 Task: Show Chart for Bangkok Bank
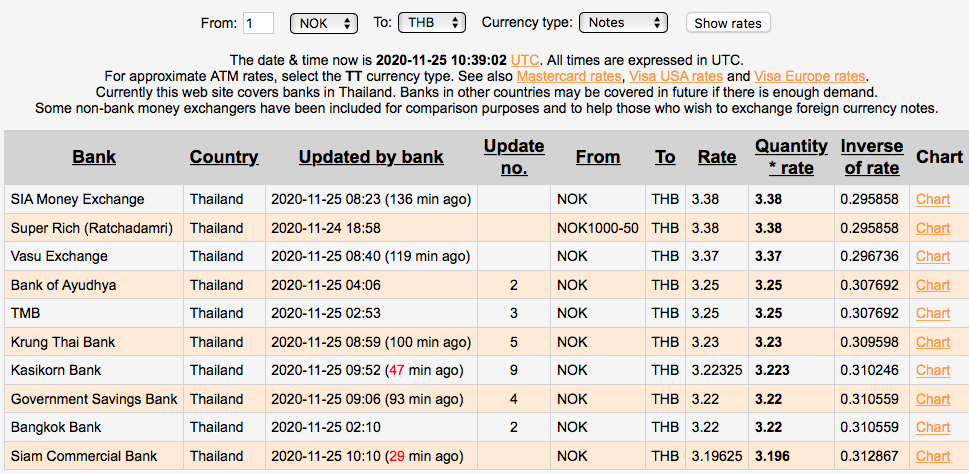click(933, 427)
